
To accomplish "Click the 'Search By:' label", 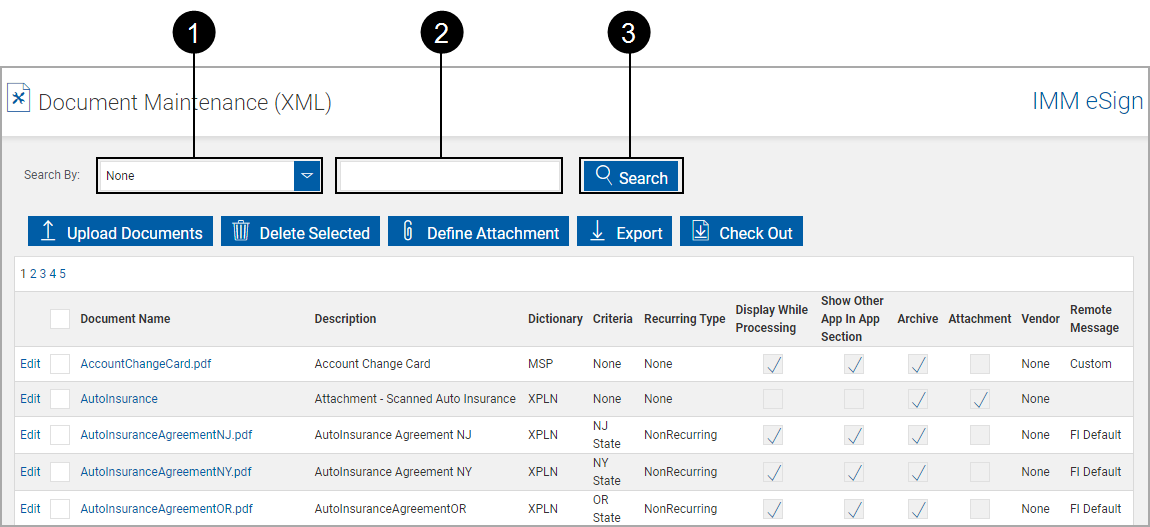I will 52,175.
